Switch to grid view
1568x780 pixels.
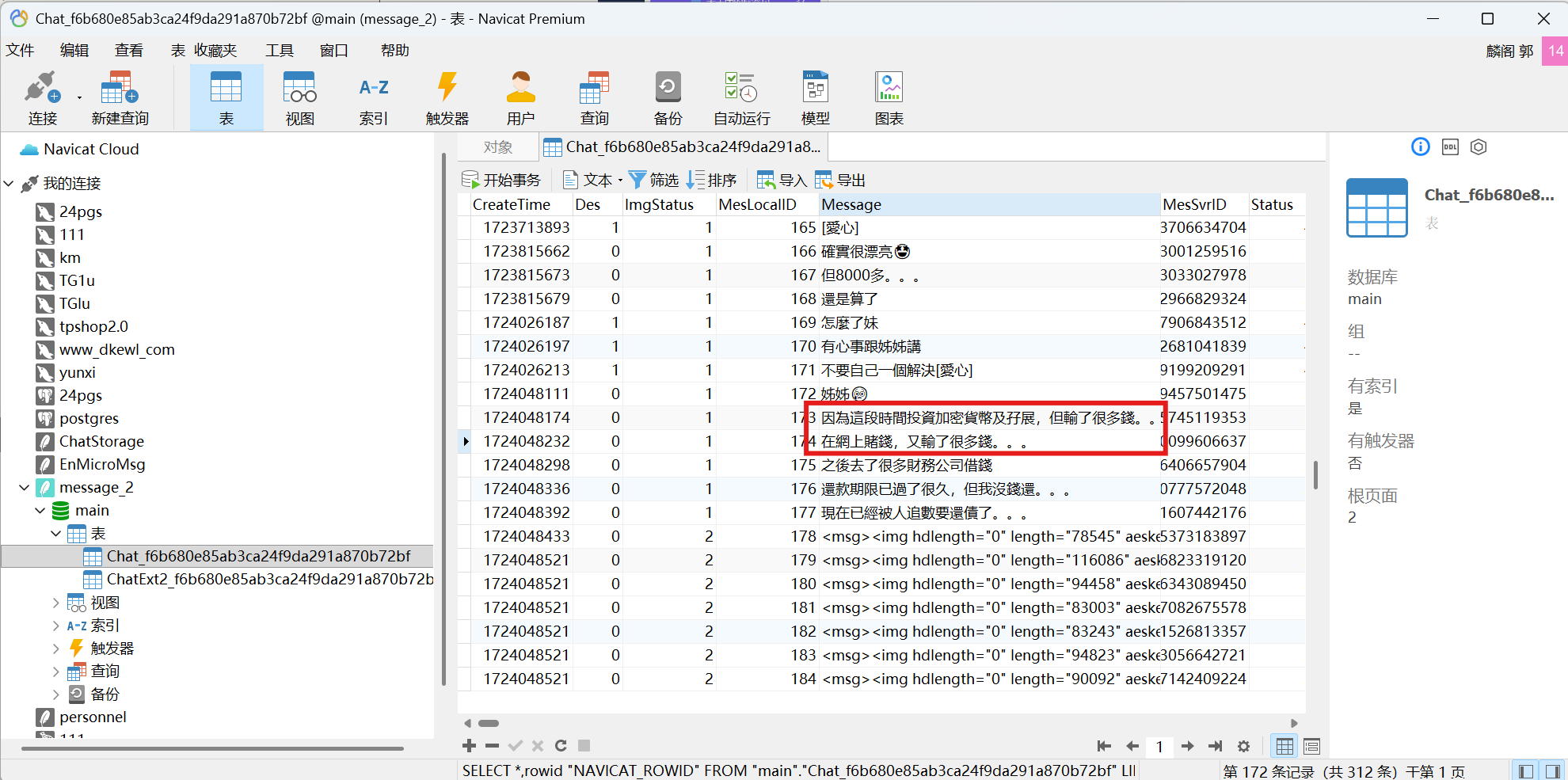pos(1284,746)
